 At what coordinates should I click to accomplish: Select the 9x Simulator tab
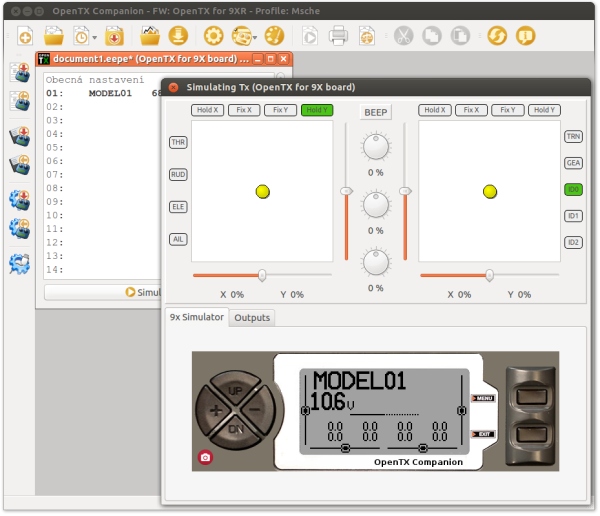[196, 318]
